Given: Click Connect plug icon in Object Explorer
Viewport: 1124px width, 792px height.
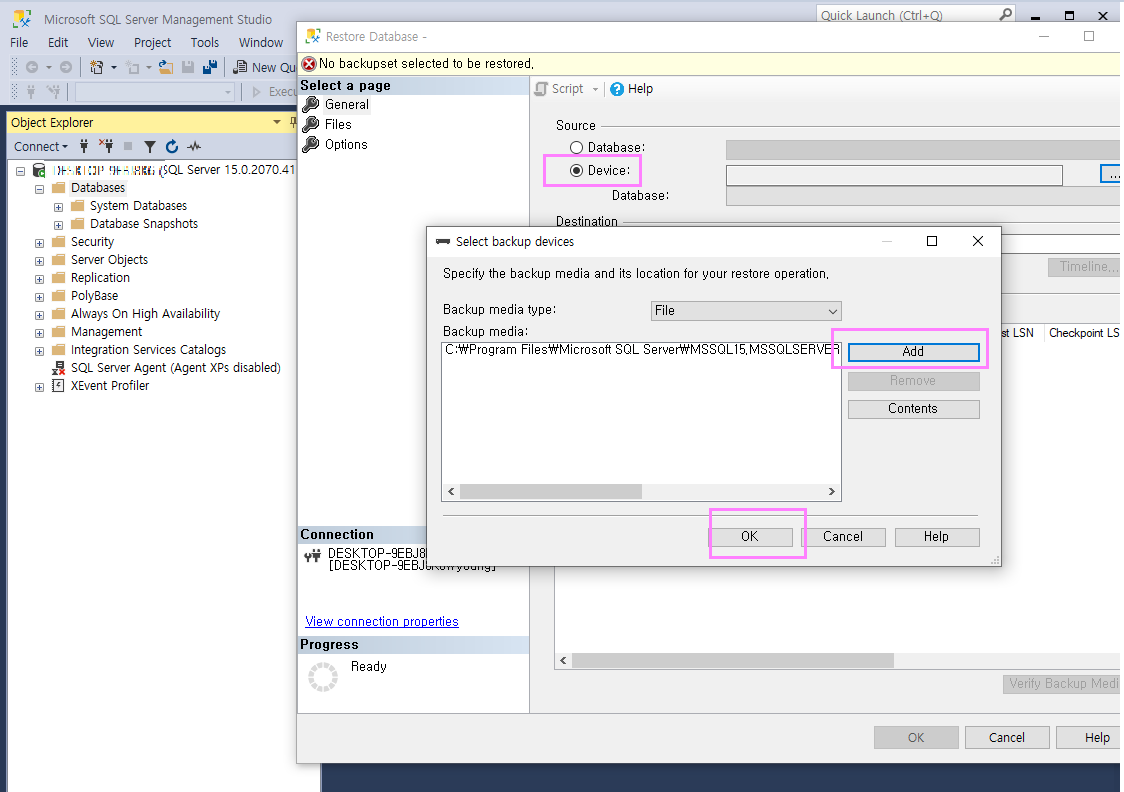Looking at the screenshot, I should [x=84, y=146].
